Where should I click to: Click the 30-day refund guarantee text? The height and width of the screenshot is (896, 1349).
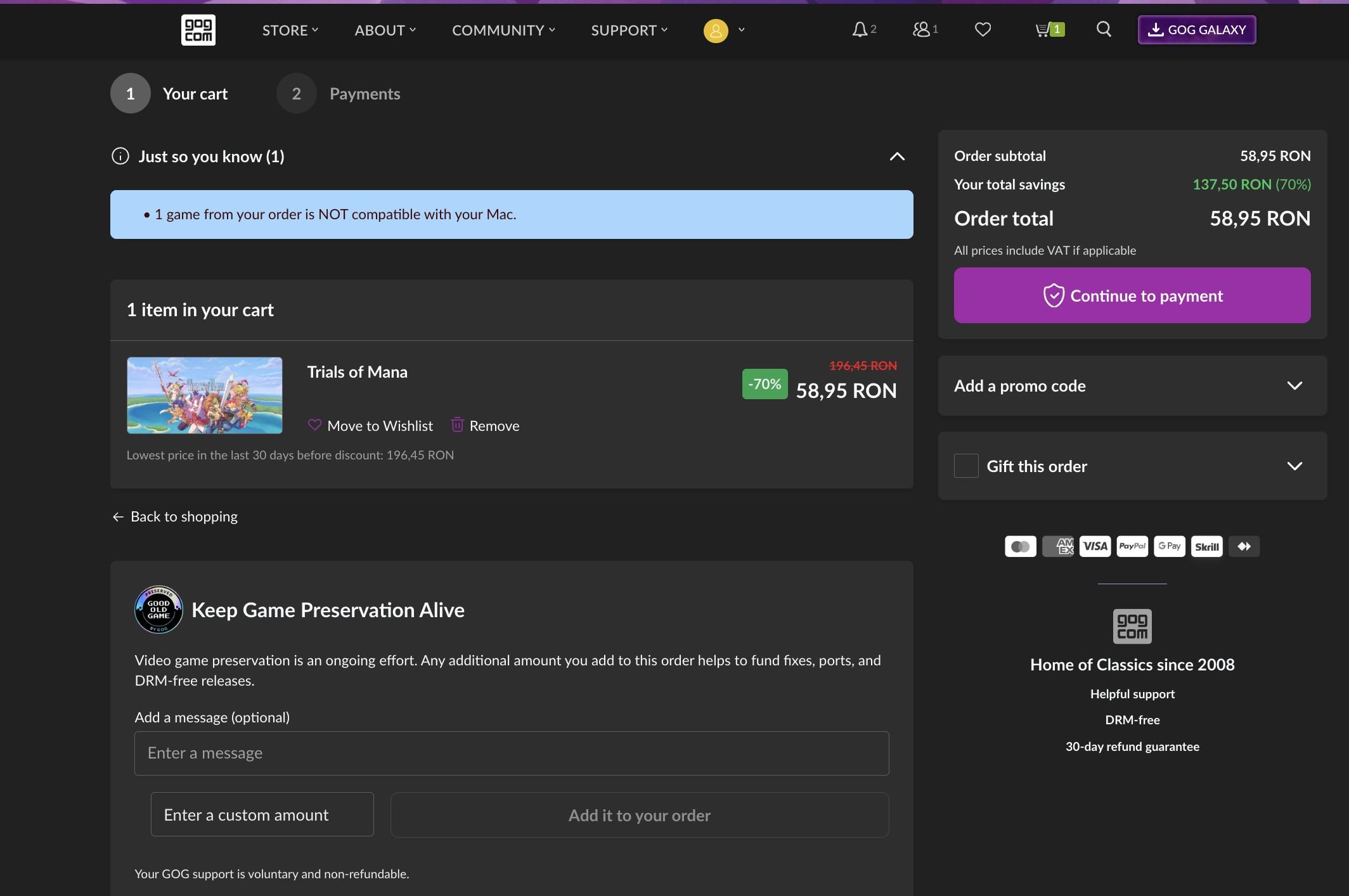click(1132, 746)
